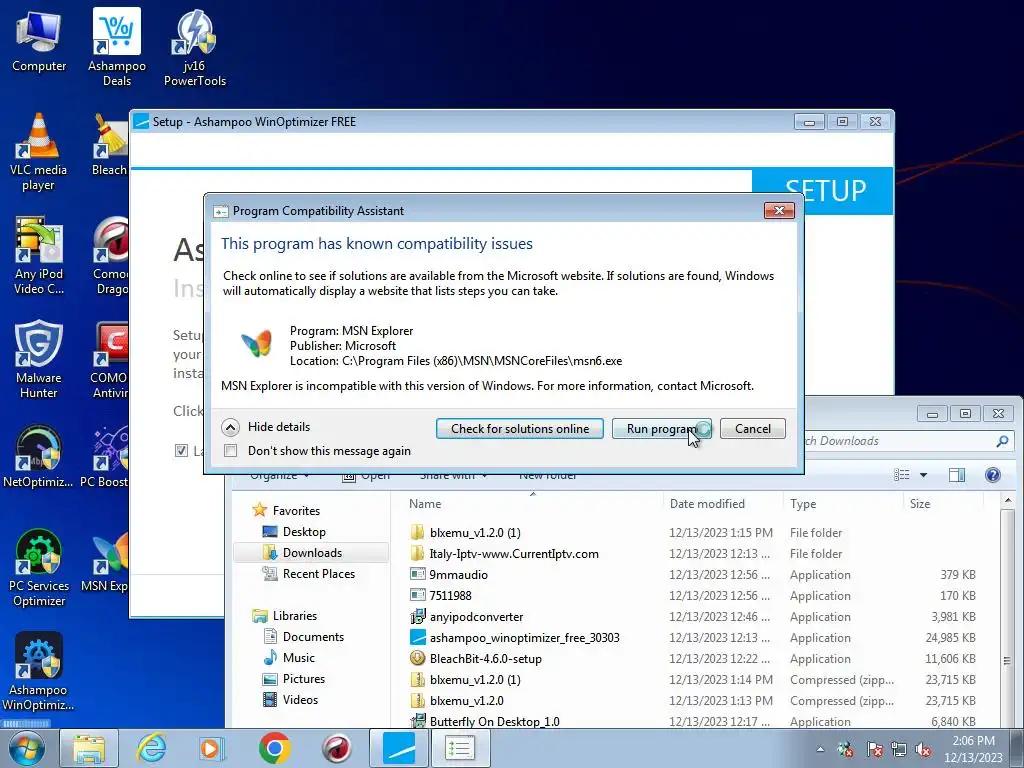Launch Google Chrome from the taskbar
Screen dimensions: 1024x768
pos(274,748)
